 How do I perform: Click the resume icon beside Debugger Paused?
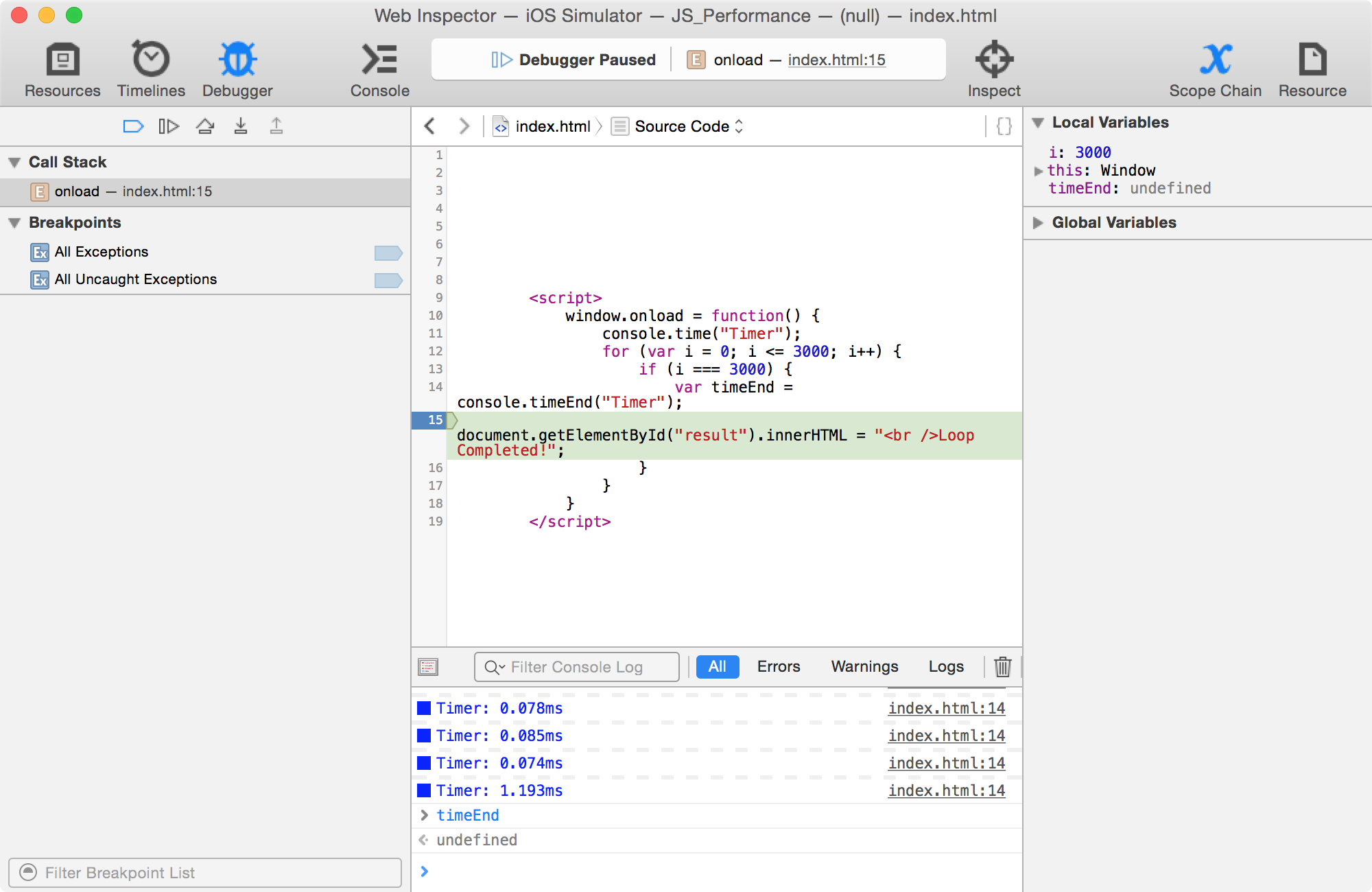point(502,60)
